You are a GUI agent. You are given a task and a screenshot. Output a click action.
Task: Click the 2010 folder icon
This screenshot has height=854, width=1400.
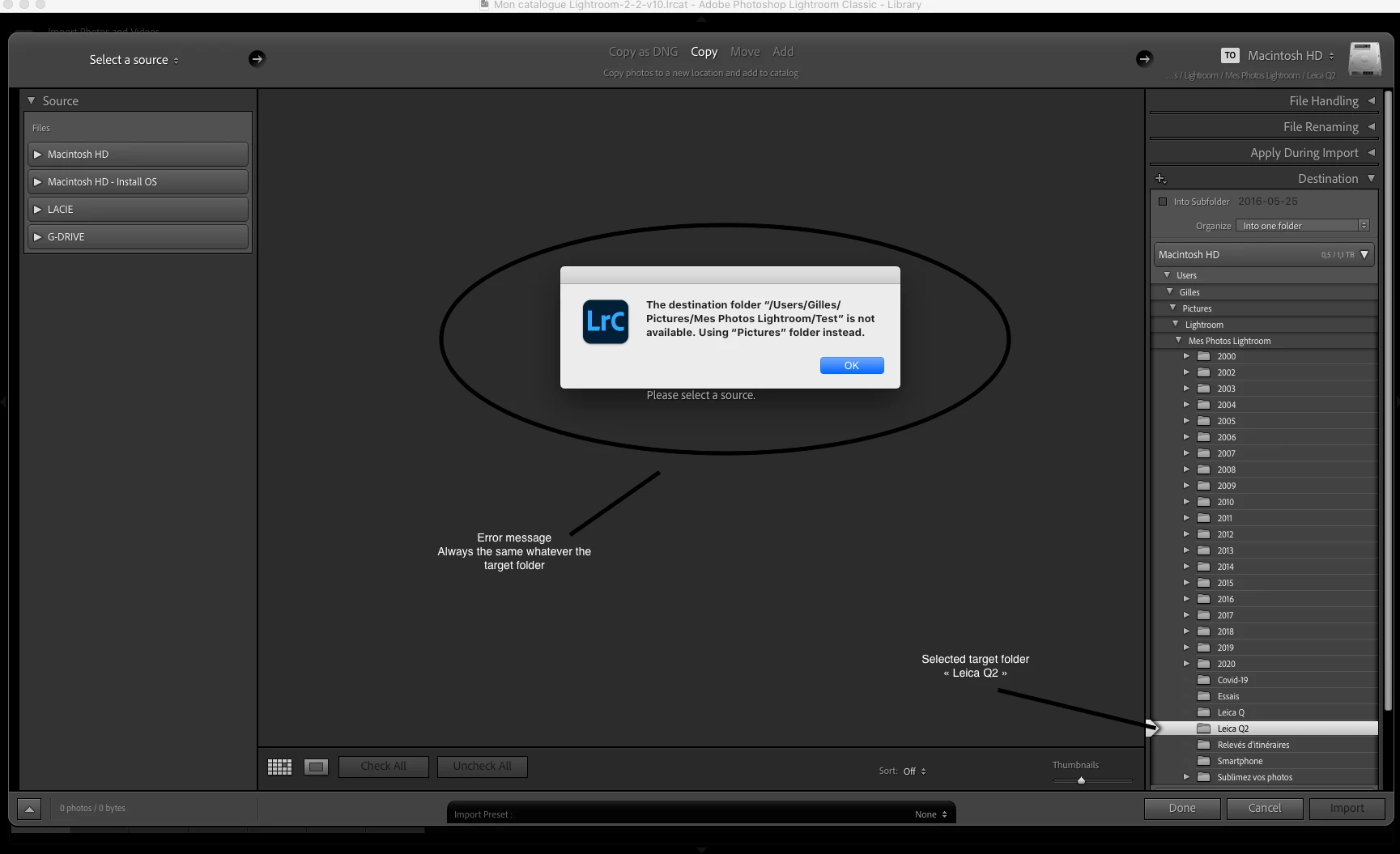[x=1204, y=502]
